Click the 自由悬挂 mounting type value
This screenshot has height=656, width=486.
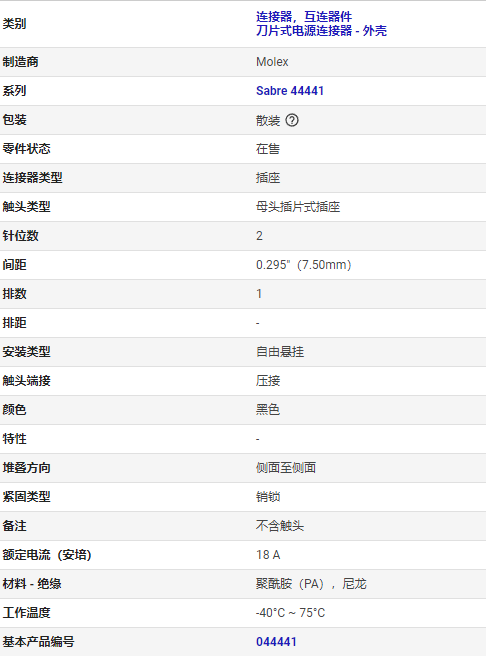[x=280, y=352]
